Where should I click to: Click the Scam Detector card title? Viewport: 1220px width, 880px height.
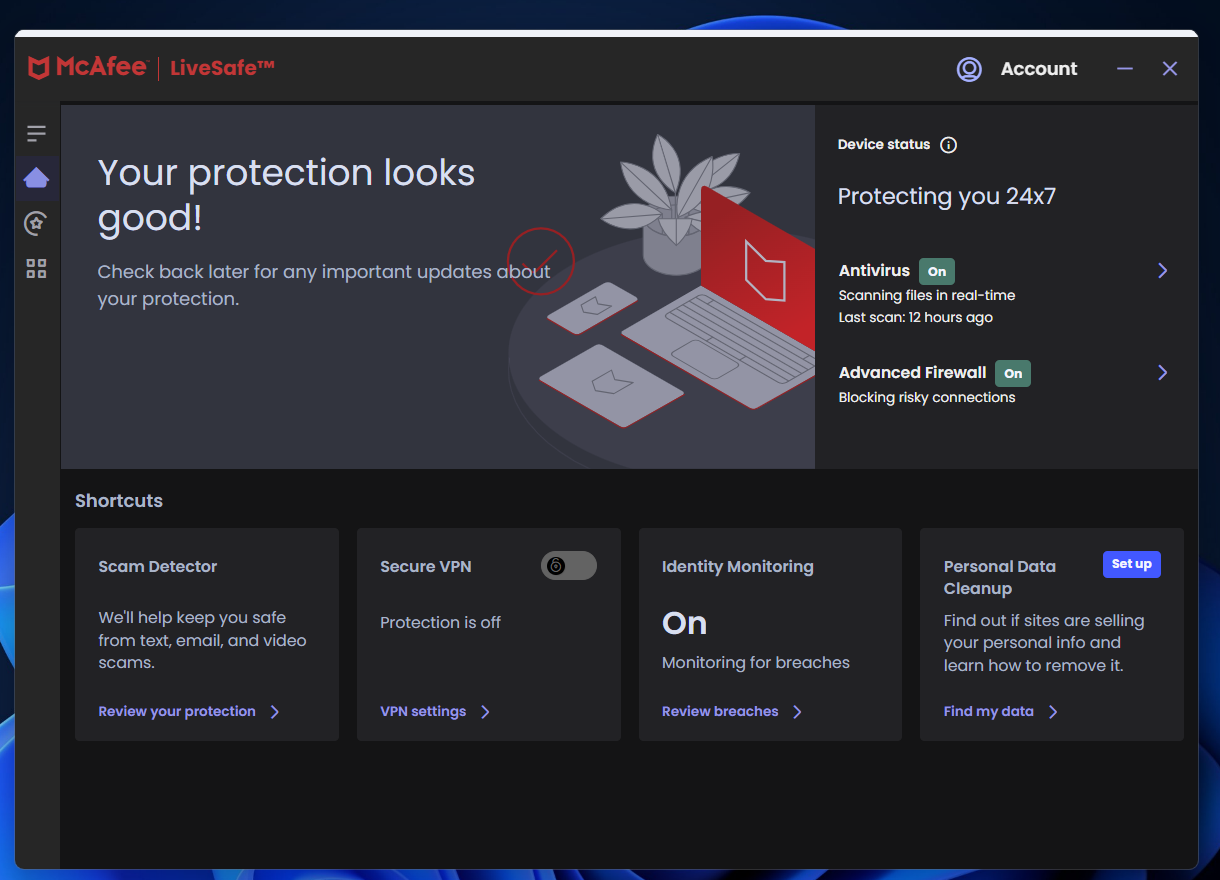tap(158, 567)
